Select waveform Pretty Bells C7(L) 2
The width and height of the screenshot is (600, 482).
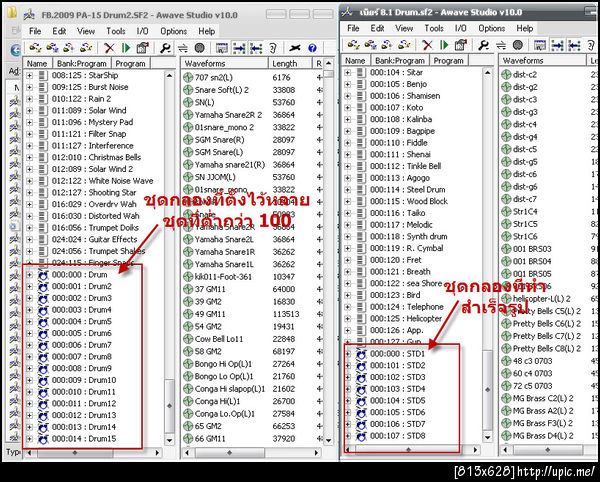547,336
